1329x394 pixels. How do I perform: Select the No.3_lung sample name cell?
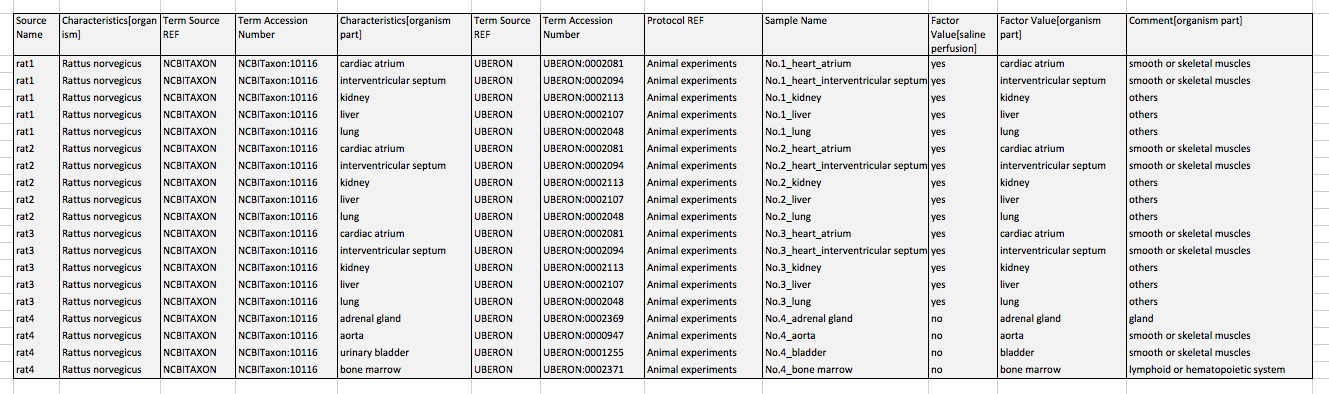[x=844, y=302]
